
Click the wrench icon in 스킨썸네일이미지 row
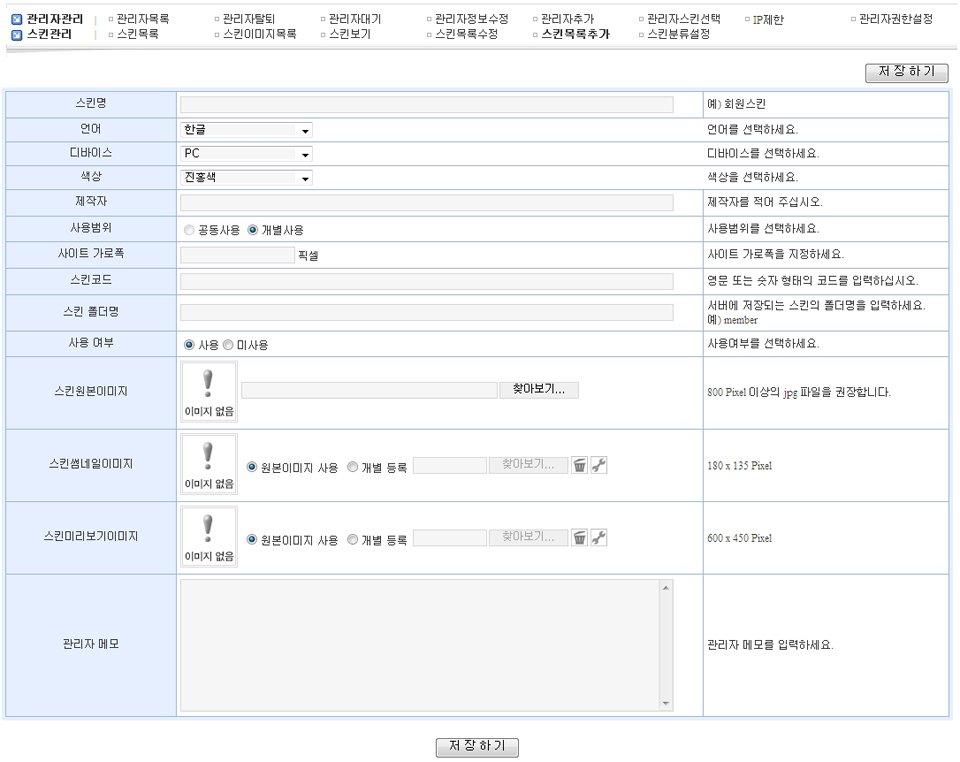[599, 465]
